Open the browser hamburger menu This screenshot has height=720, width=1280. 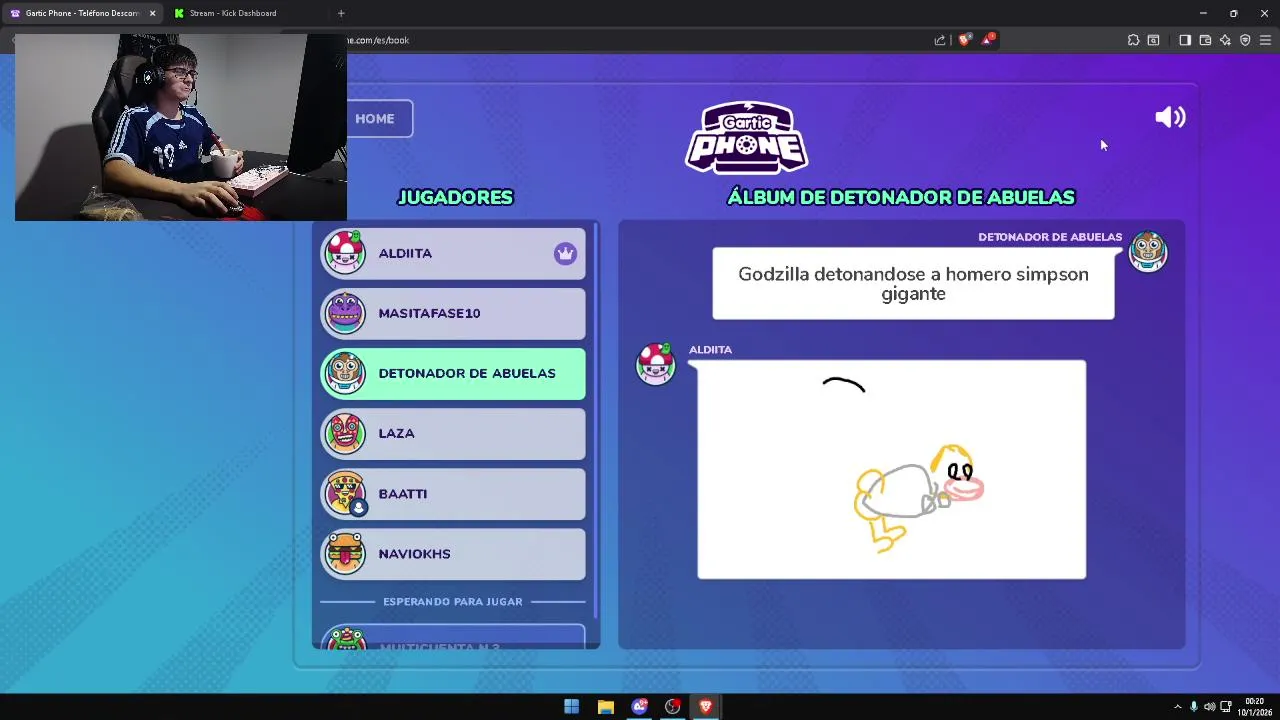(x=1265, y=40)
